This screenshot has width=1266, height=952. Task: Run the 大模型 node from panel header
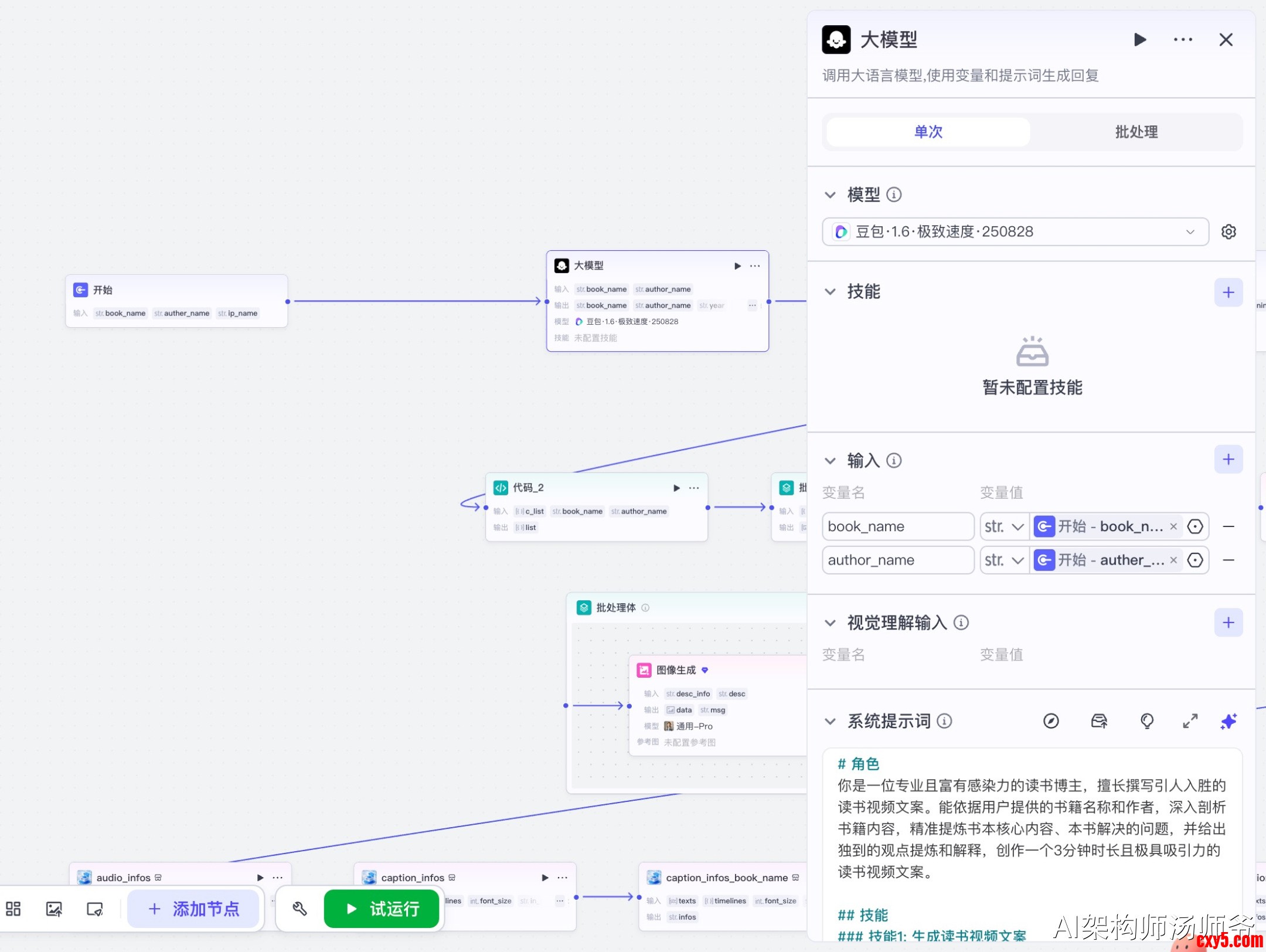point(1139,40)
